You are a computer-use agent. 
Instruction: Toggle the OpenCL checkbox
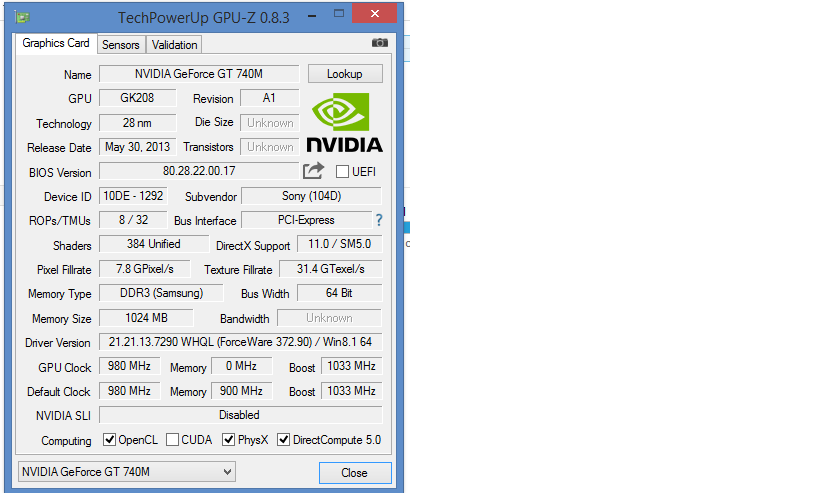110,440
